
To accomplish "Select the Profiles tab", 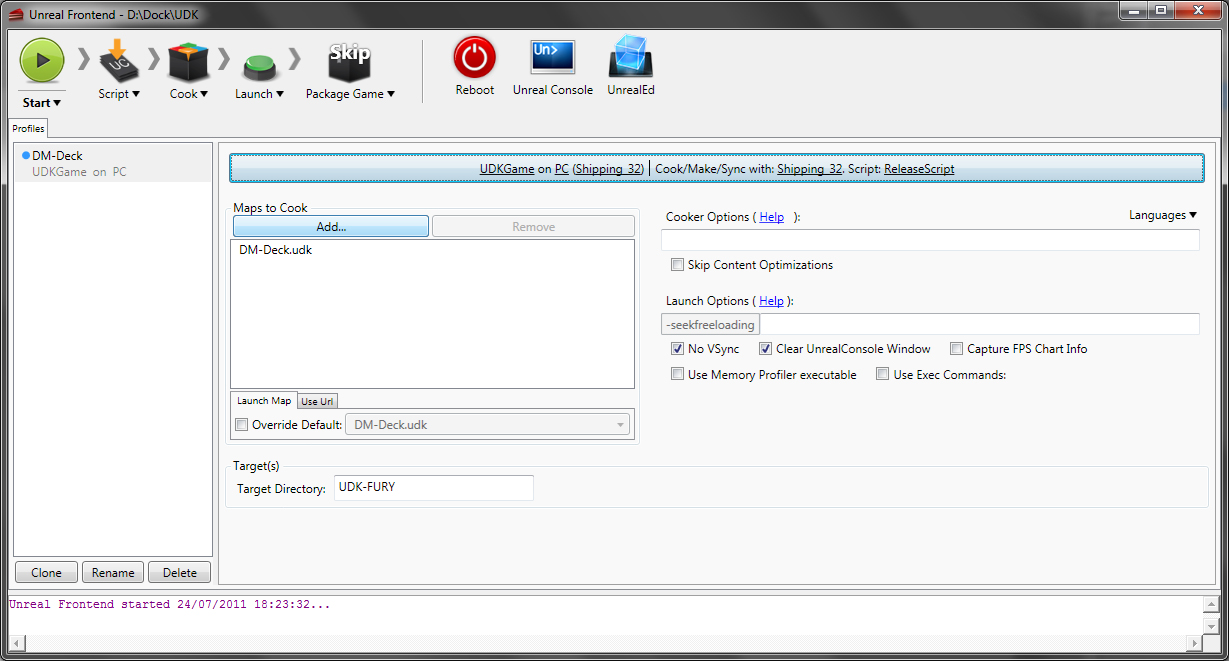I will 28,129.
